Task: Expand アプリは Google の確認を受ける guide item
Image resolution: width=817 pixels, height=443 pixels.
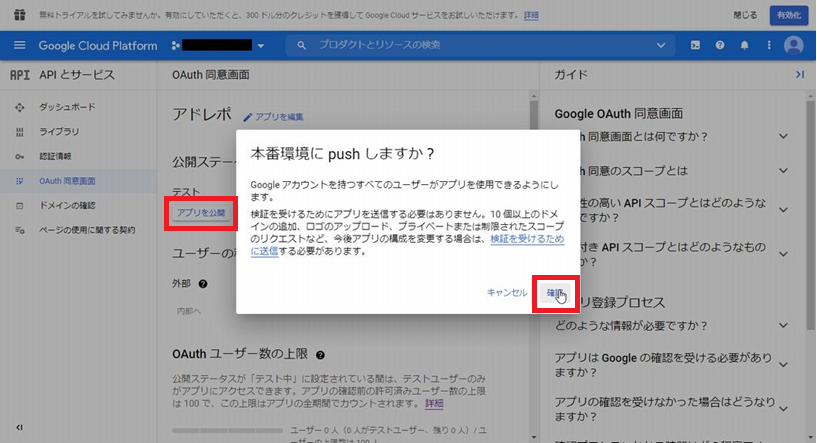Action: [x=783, y=364]
